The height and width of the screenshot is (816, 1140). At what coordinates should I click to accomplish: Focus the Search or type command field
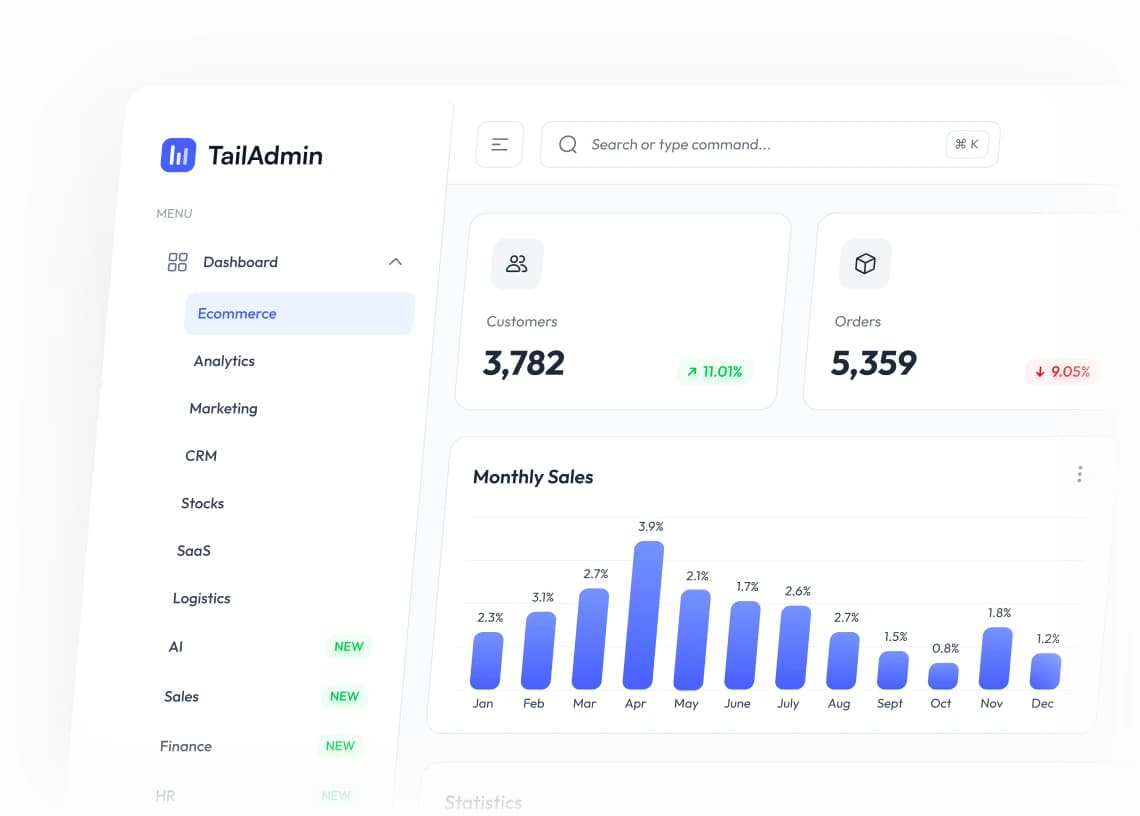770,145
